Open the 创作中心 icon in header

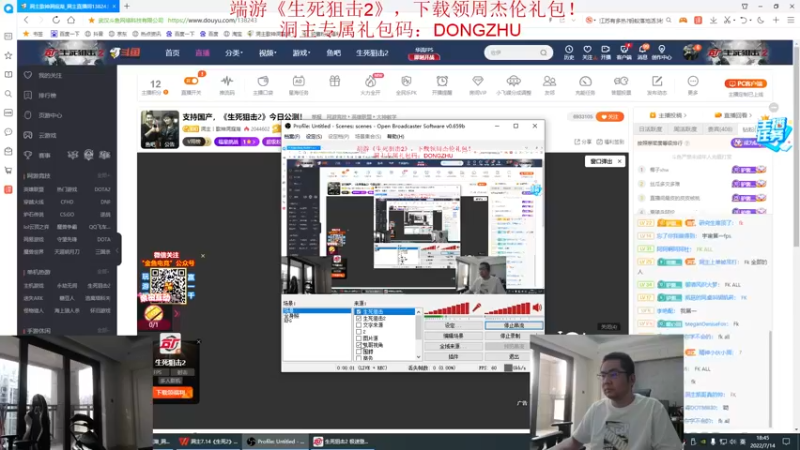pos(662,52)
